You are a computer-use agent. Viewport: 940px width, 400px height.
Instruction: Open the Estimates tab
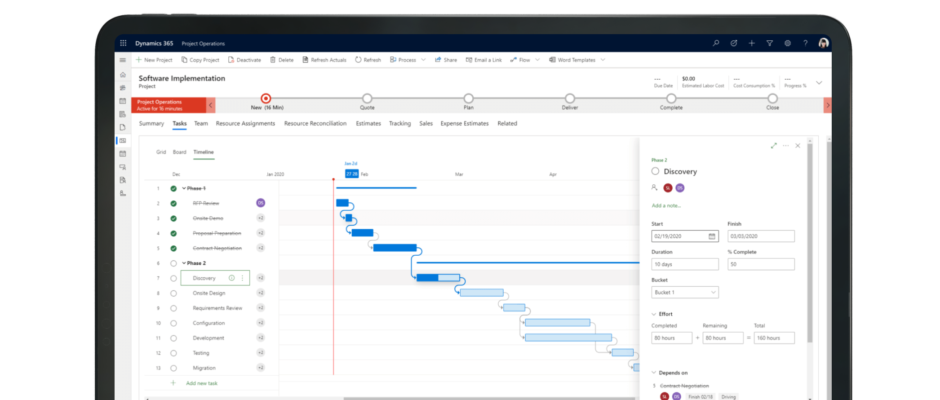click(x=368, y=124)
